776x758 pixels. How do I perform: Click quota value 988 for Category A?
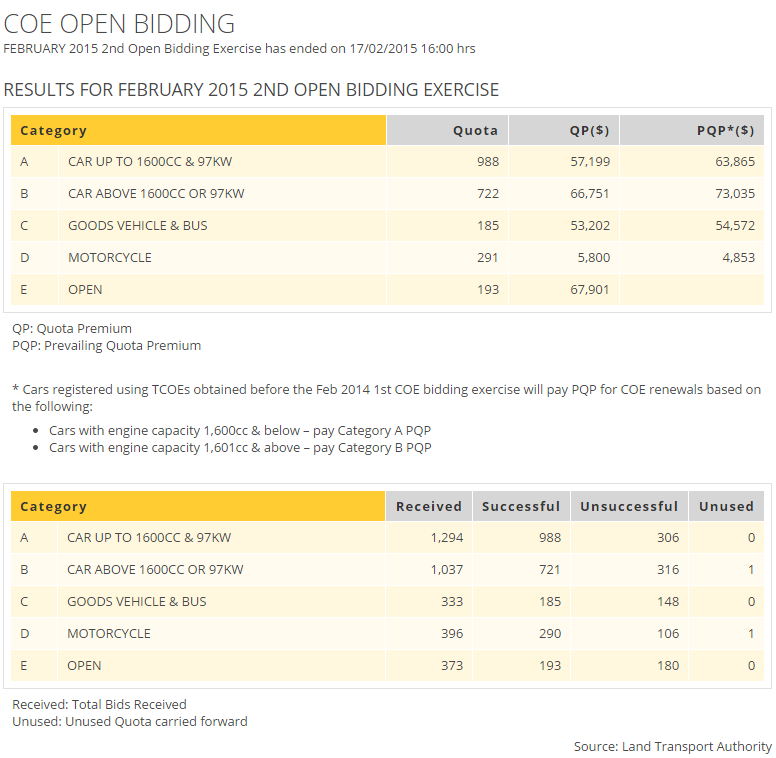[488, 162]
